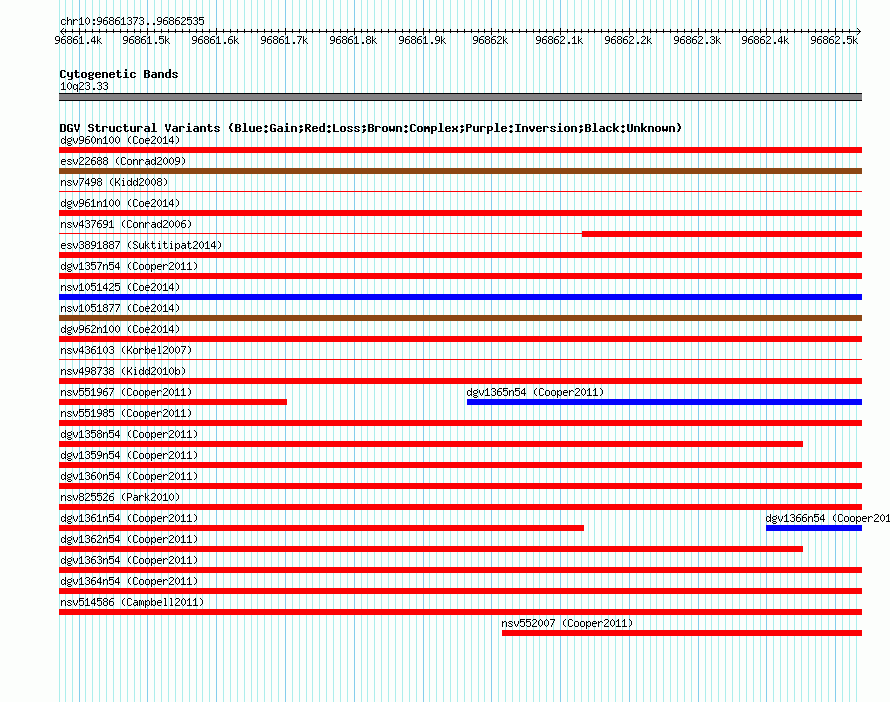This screenshot has width=890, height=702.
Task: Select the blue bar of dgv1365n54
Action: tap(664, 402)
